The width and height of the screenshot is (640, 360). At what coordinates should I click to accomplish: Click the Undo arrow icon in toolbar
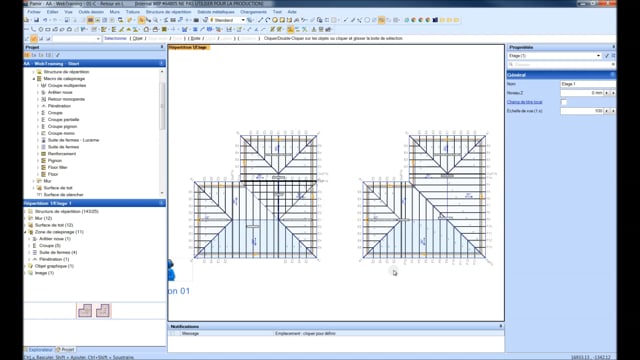(45, 20)
